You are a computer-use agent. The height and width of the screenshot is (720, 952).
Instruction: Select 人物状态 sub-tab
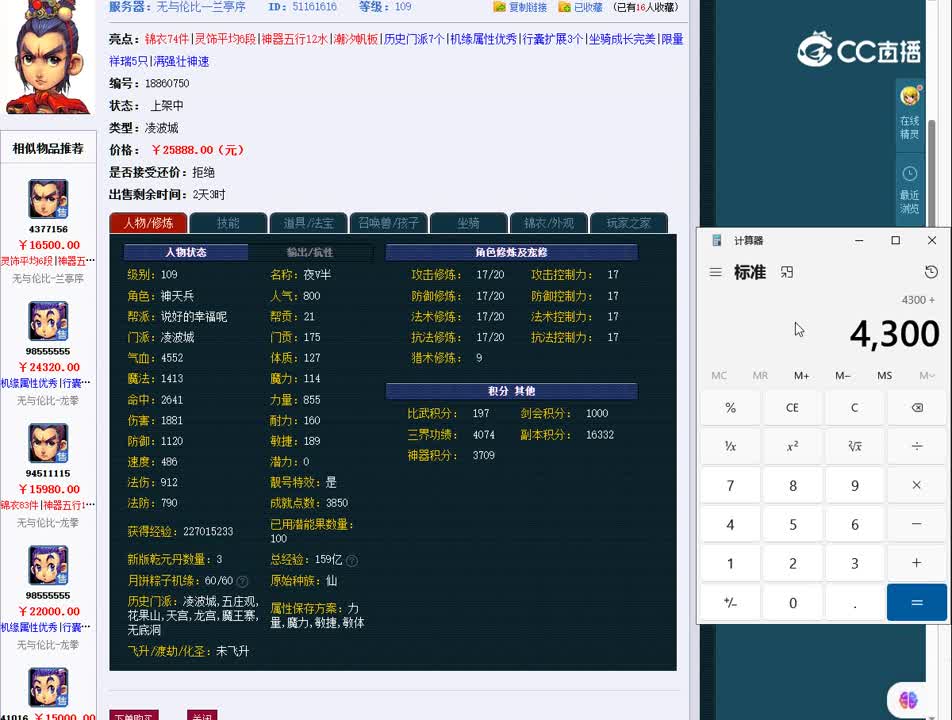pyautogui.click(x=186, y=252)
